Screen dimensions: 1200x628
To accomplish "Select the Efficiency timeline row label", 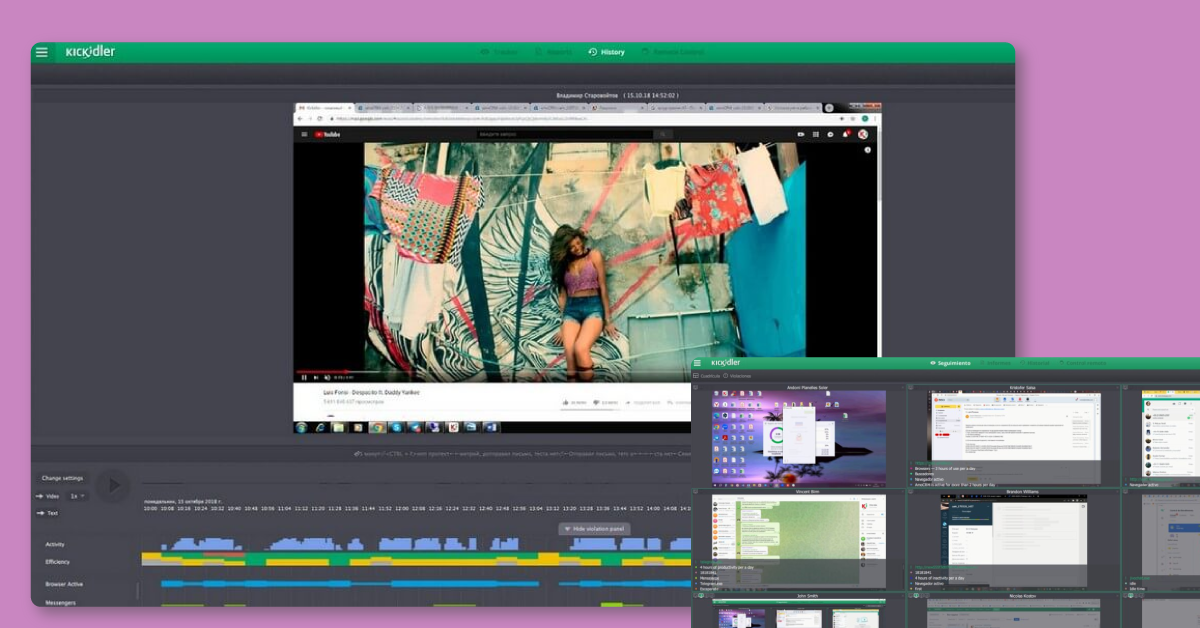I will [58, 562].
